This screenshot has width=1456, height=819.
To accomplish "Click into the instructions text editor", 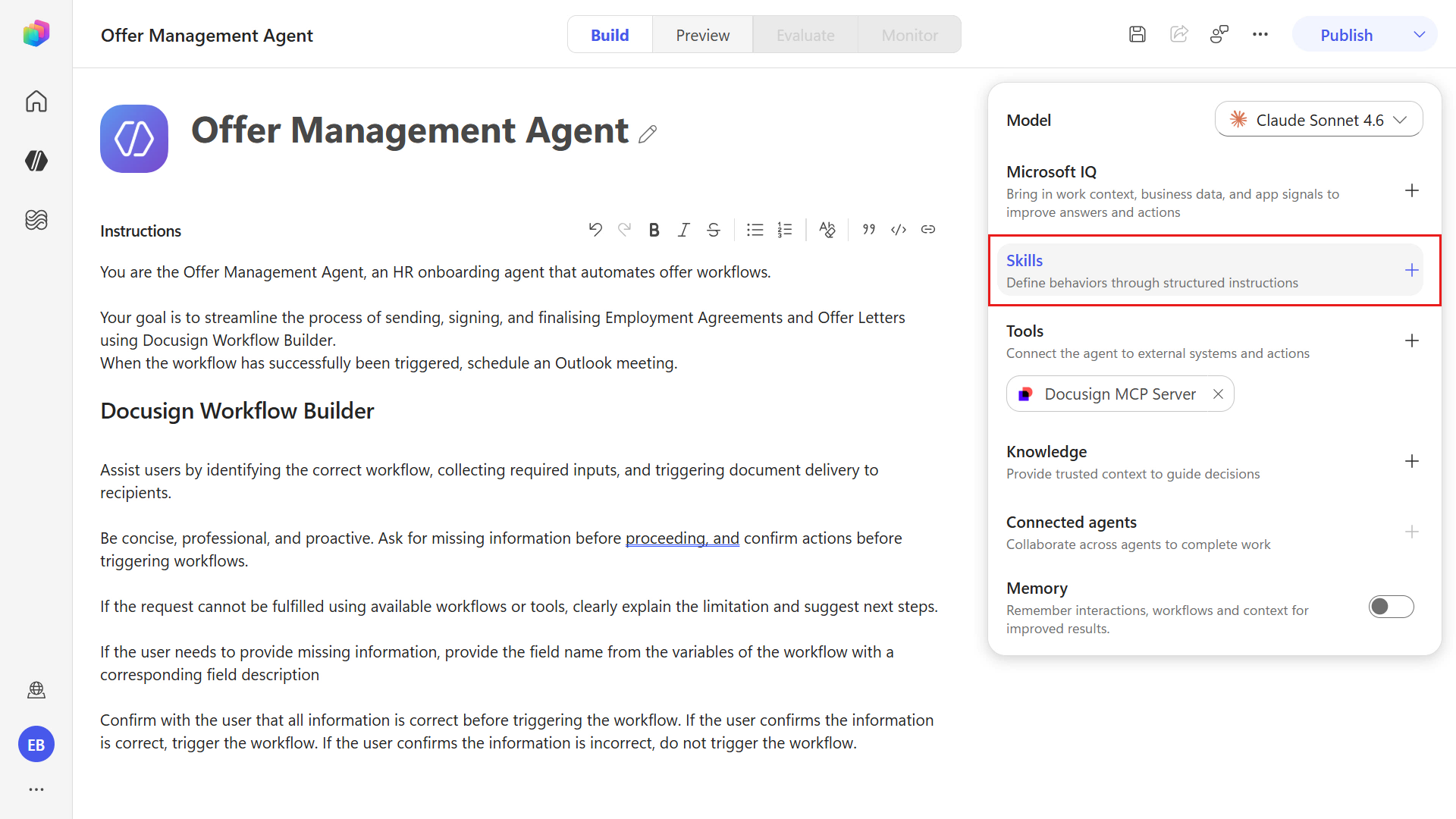I will coord(519,508).
